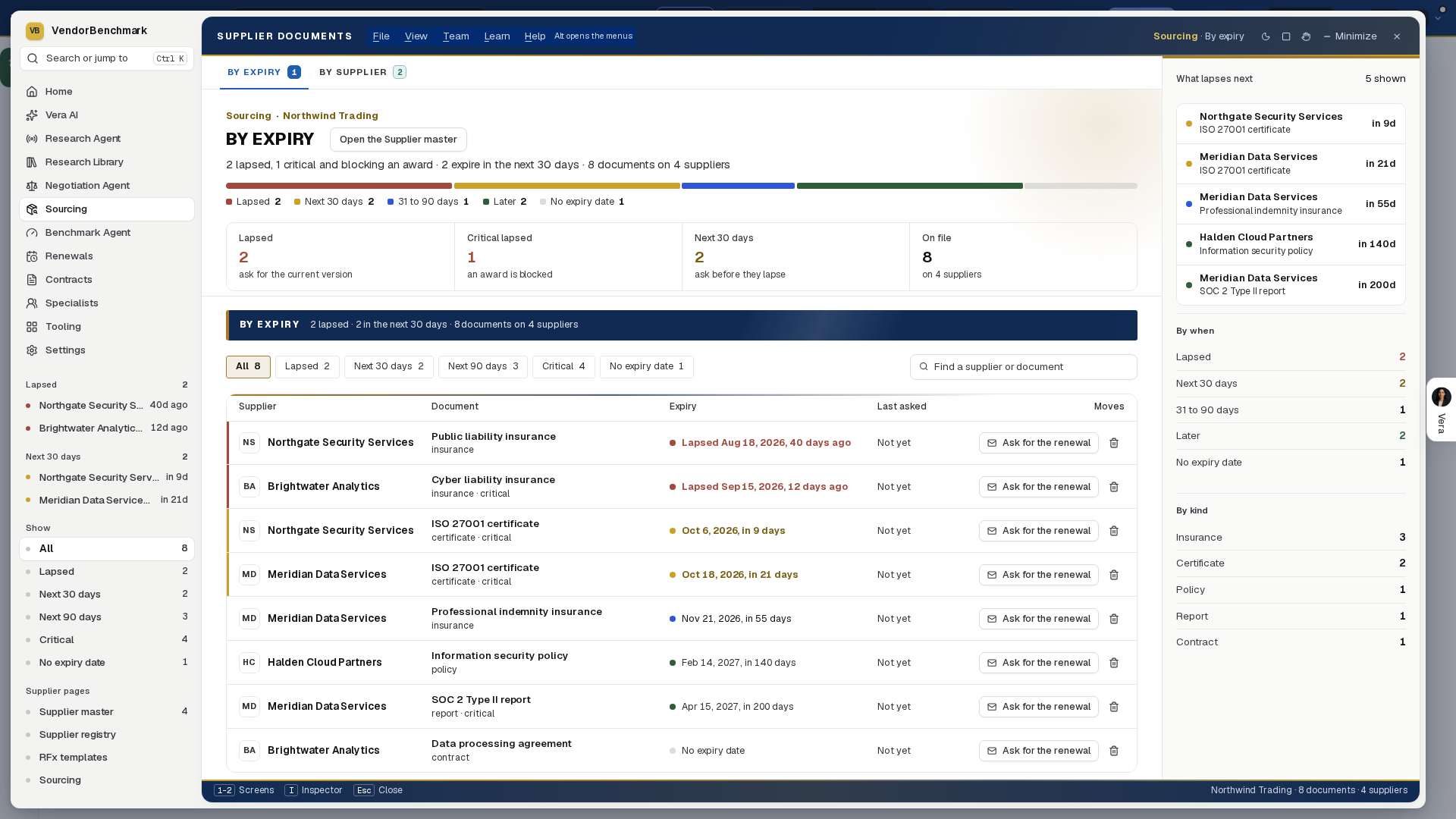1456x819 pixels.
Task: Click the Find a supplier or document field
Action: coord(1023,367)
